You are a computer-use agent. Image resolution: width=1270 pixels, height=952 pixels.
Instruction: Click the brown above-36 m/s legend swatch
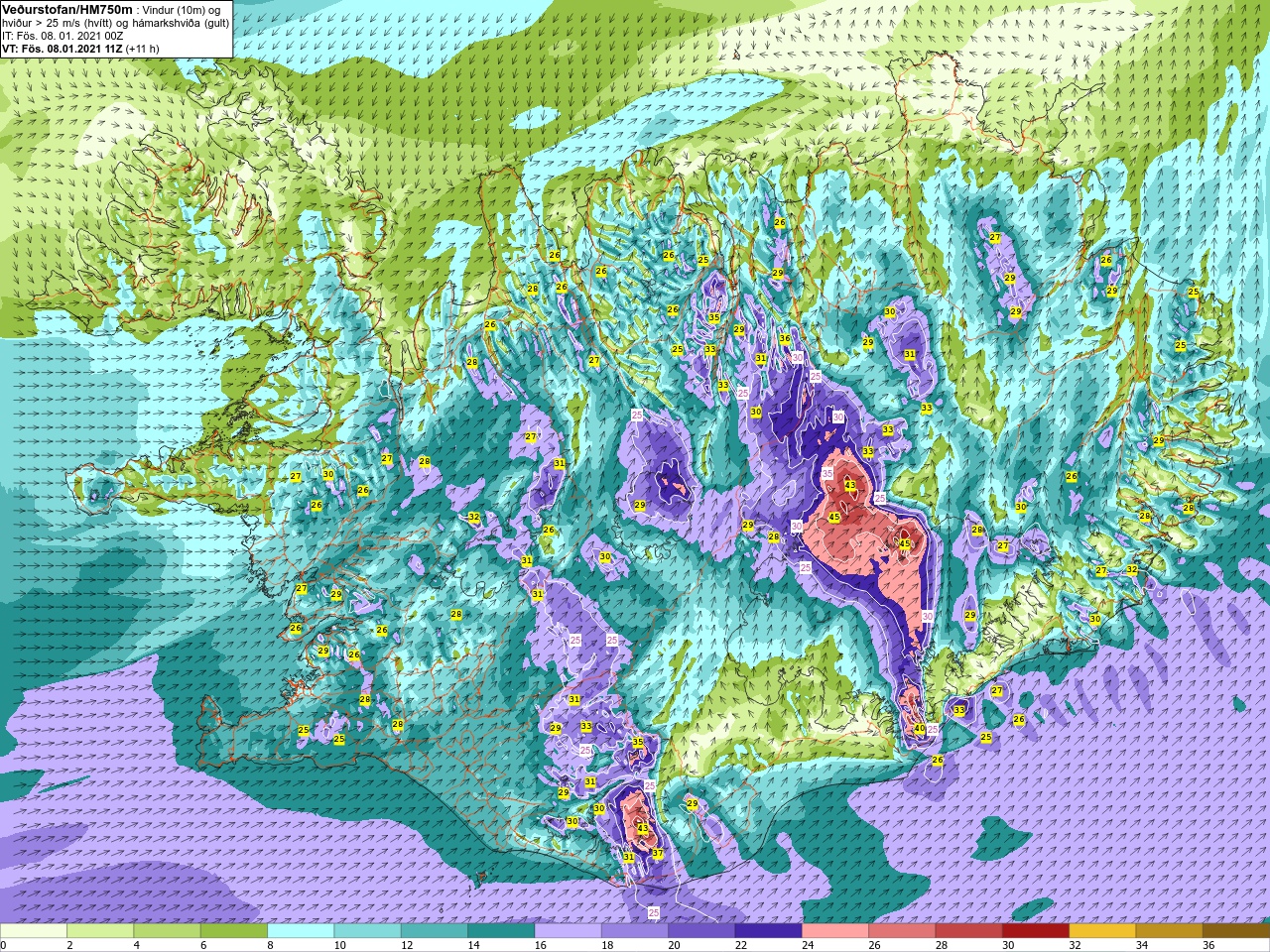click(x=1236, y=931)
